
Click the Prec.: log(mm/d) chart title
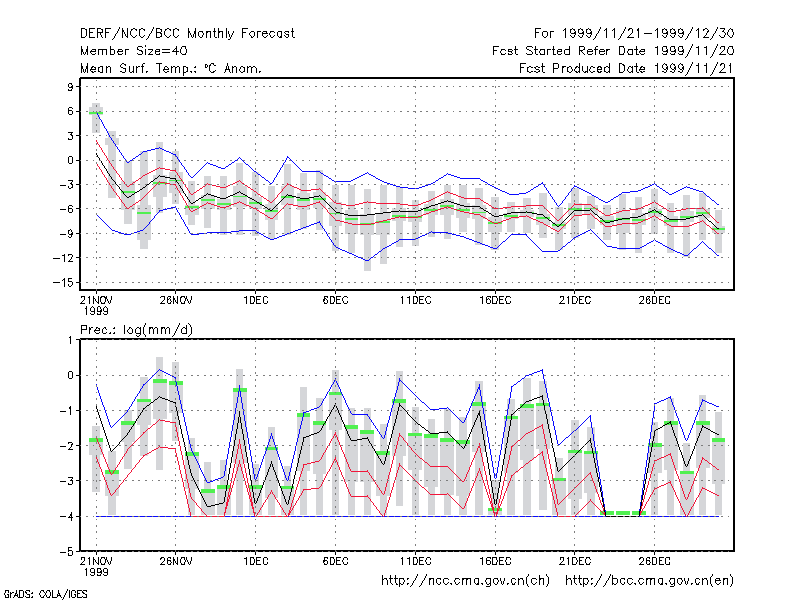[136, 330]
